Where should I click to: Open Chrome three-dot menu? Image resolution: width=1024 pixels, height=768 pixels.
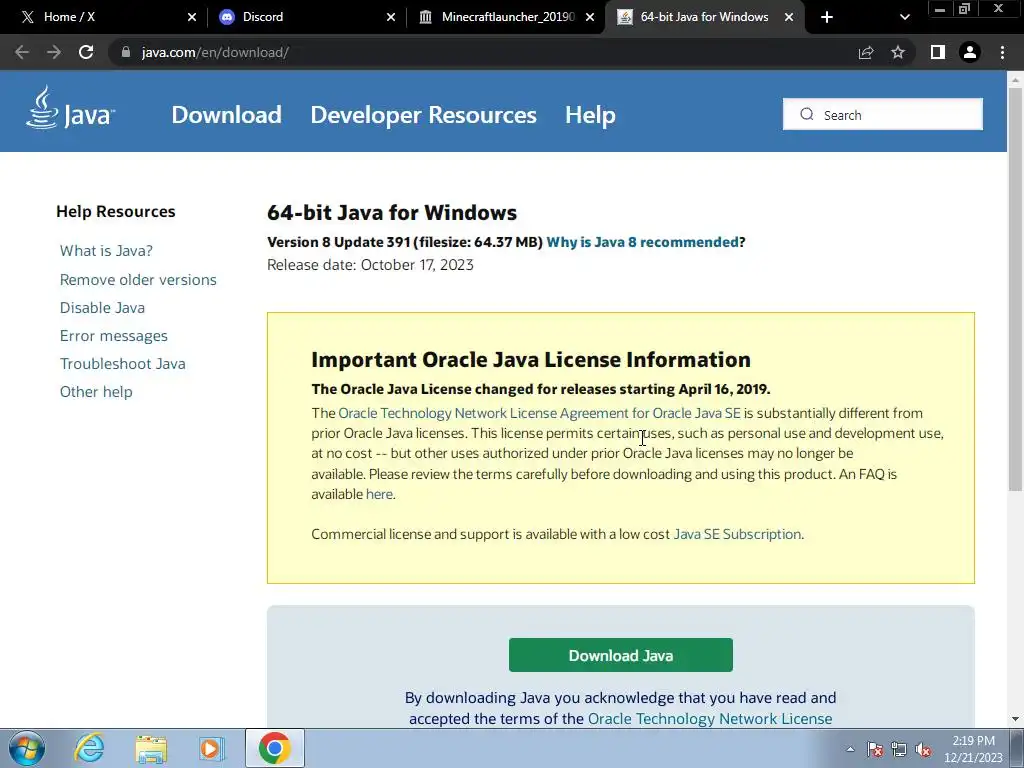1002,52
